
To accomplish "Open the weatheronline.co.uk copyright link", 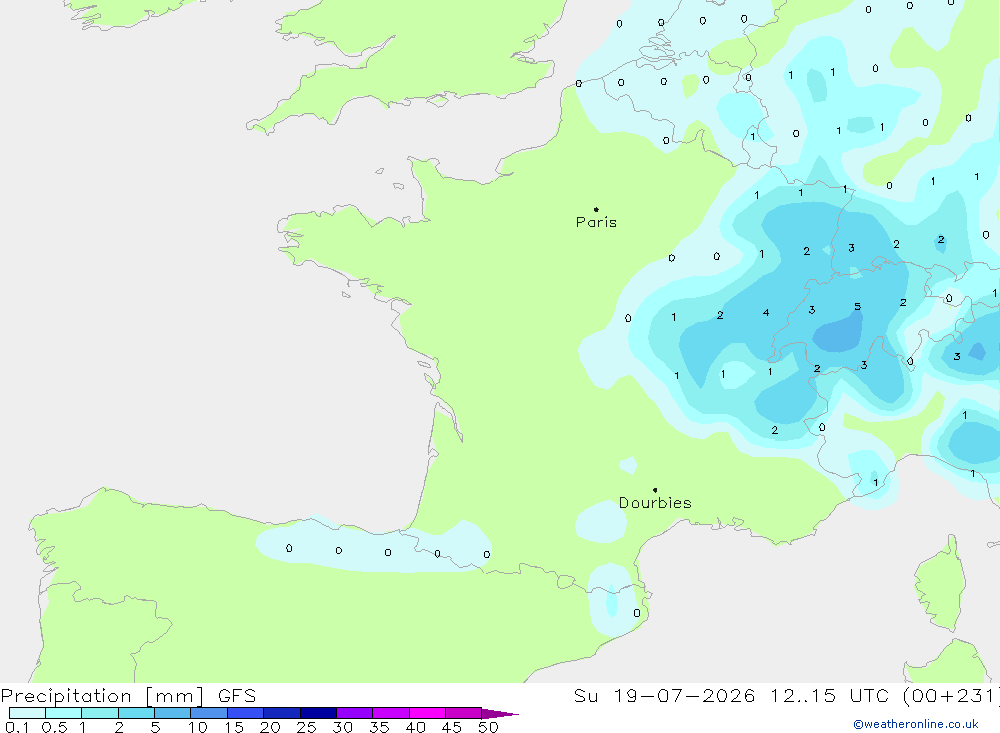I will point(916,724).
